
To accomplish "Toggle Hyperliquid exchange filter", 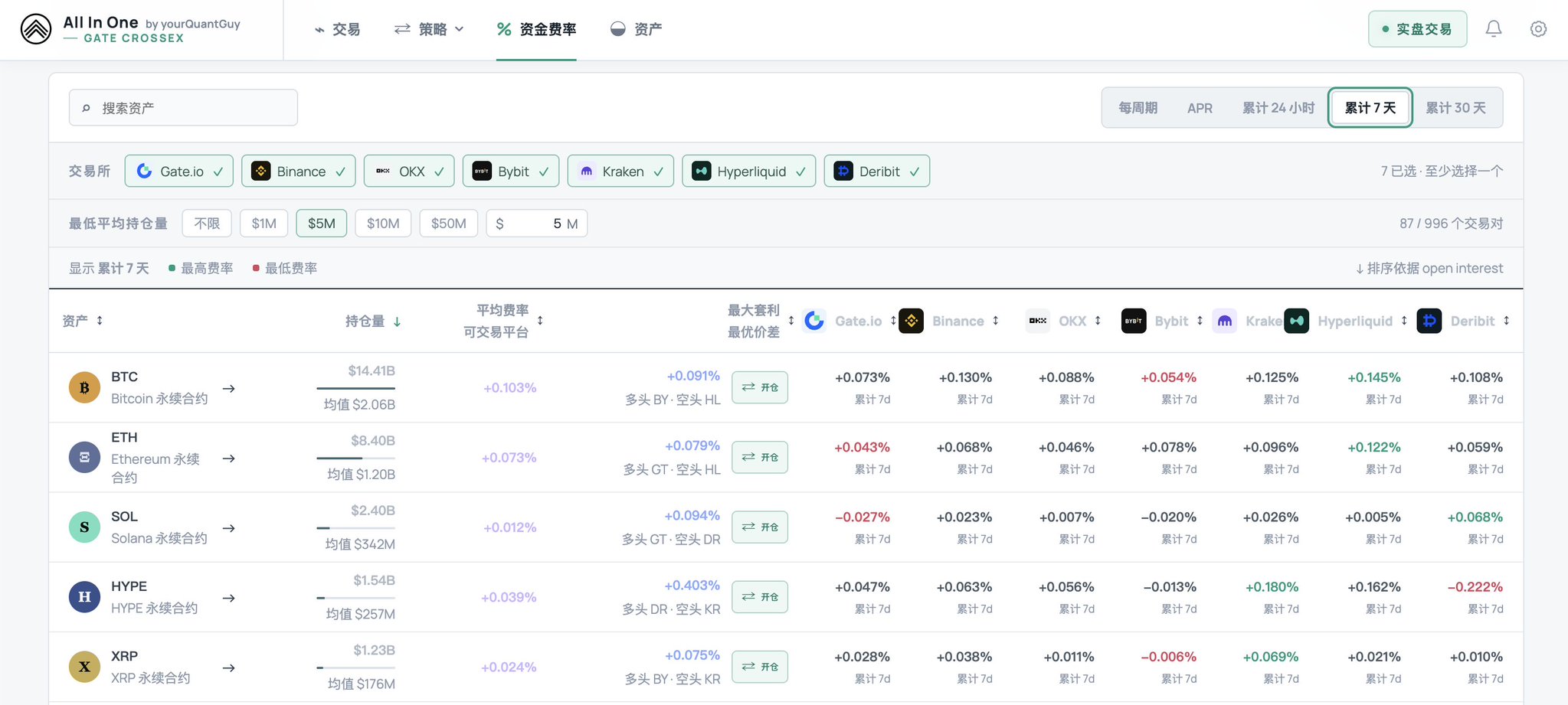I will coord(749,171).
